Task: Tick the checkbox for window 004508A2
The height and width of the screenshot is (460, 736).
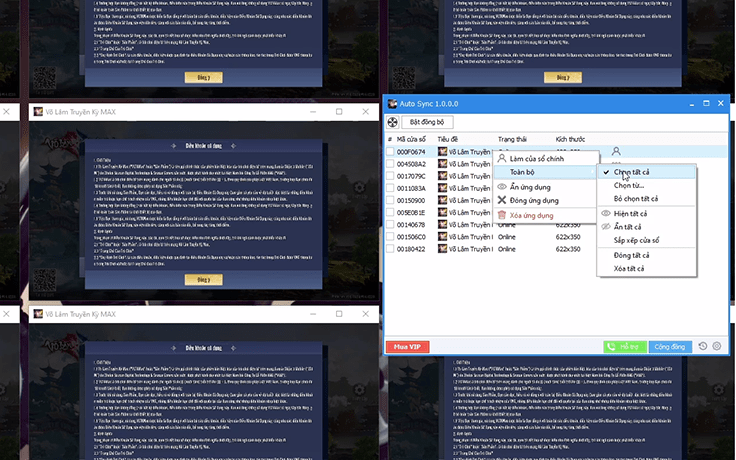Action: point(390,163)
